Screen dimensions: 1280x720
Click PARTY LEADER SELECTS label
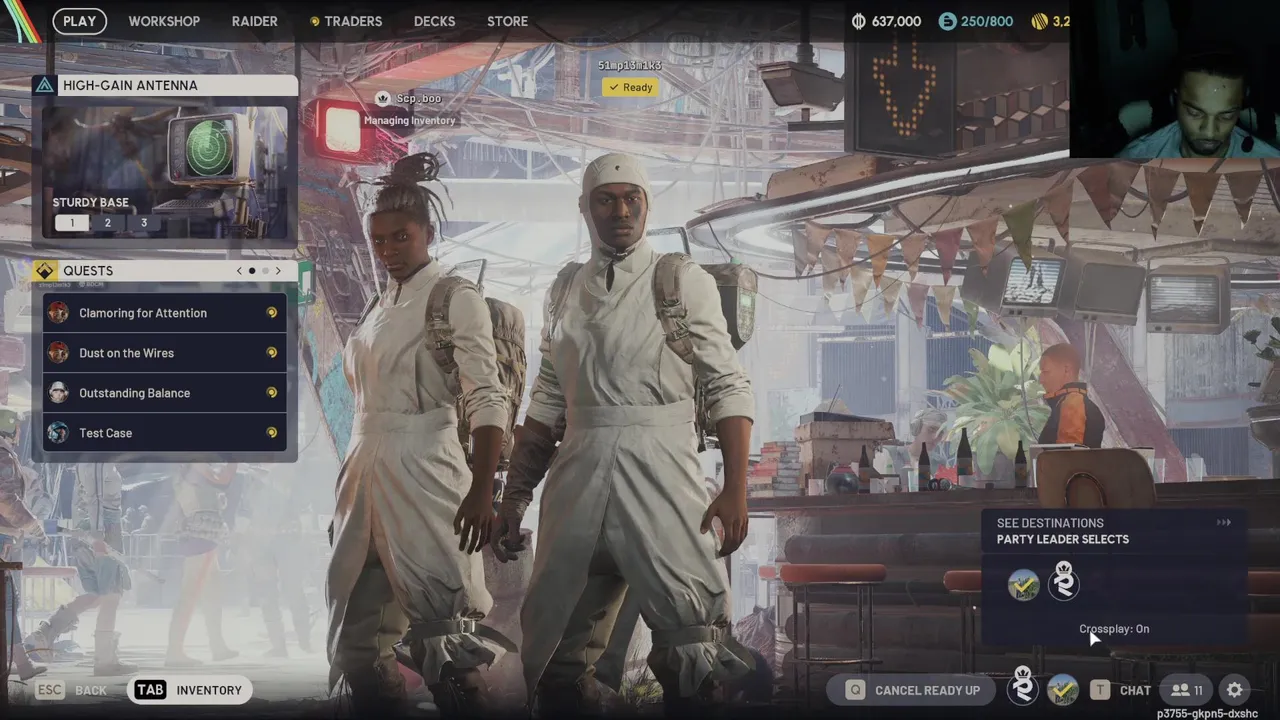[x=1062, y=539]
